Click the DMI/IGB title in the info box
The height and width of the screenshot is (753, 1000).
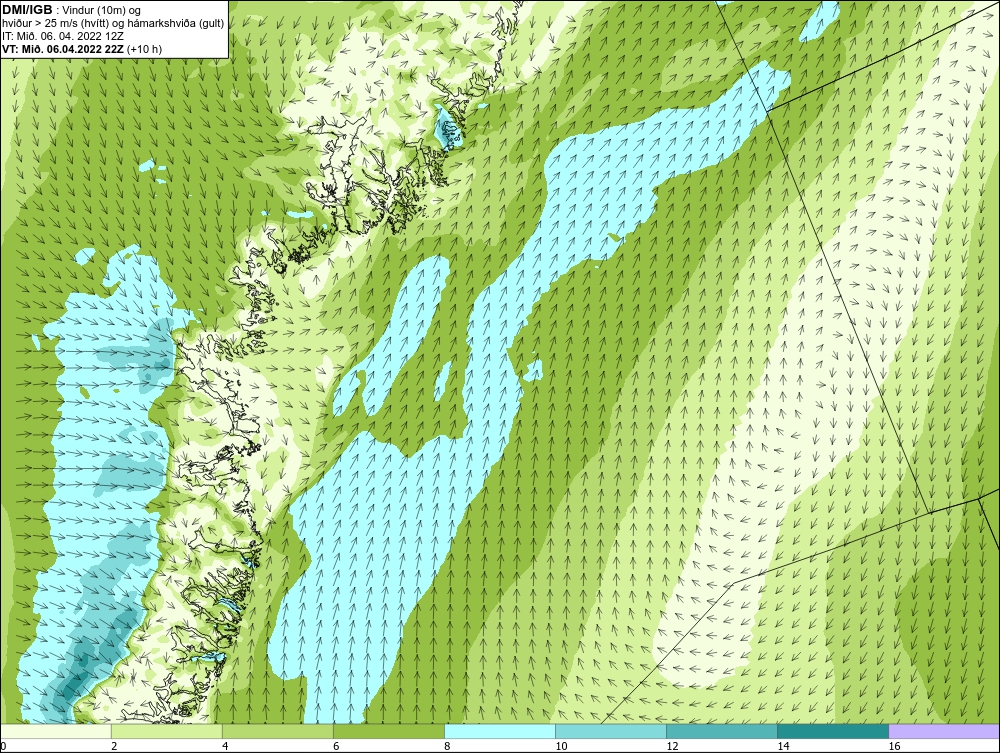[x=28, y=10]
